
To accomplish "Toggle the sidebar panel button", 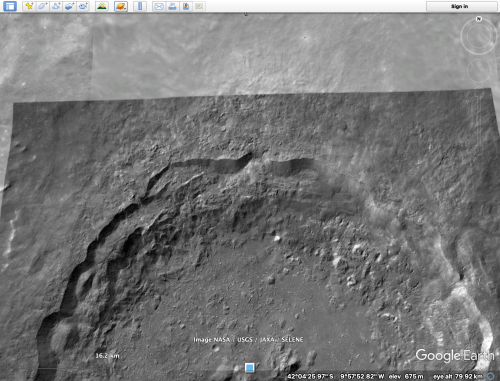I will click(10, 6).
